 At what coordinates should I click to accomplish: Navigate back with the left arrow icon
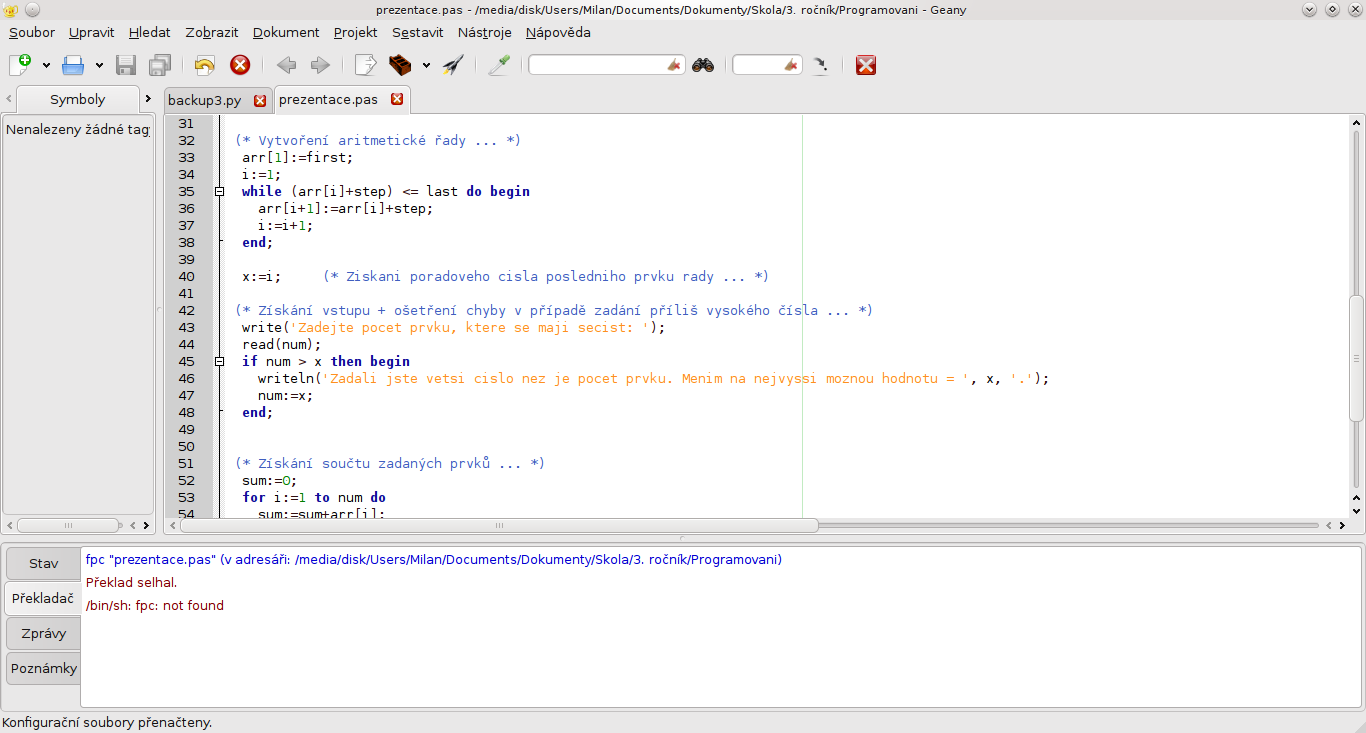click(x=286, y=65)
